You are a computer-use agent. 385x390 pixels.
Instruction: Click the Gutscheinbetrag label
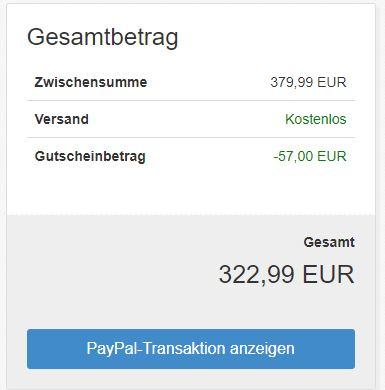pos(90,156)
